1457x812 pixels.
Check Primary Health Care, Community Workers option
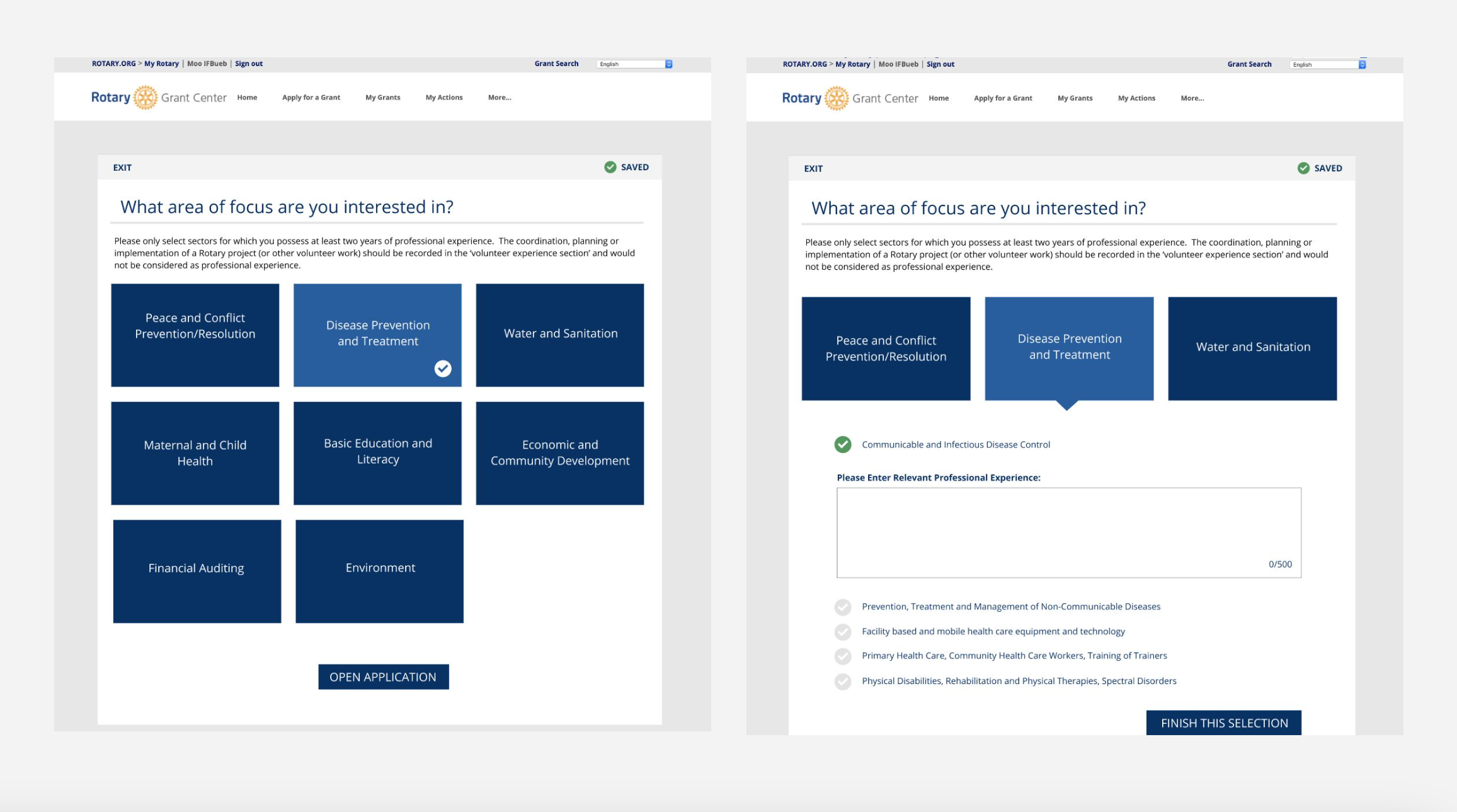coord(843,656)
